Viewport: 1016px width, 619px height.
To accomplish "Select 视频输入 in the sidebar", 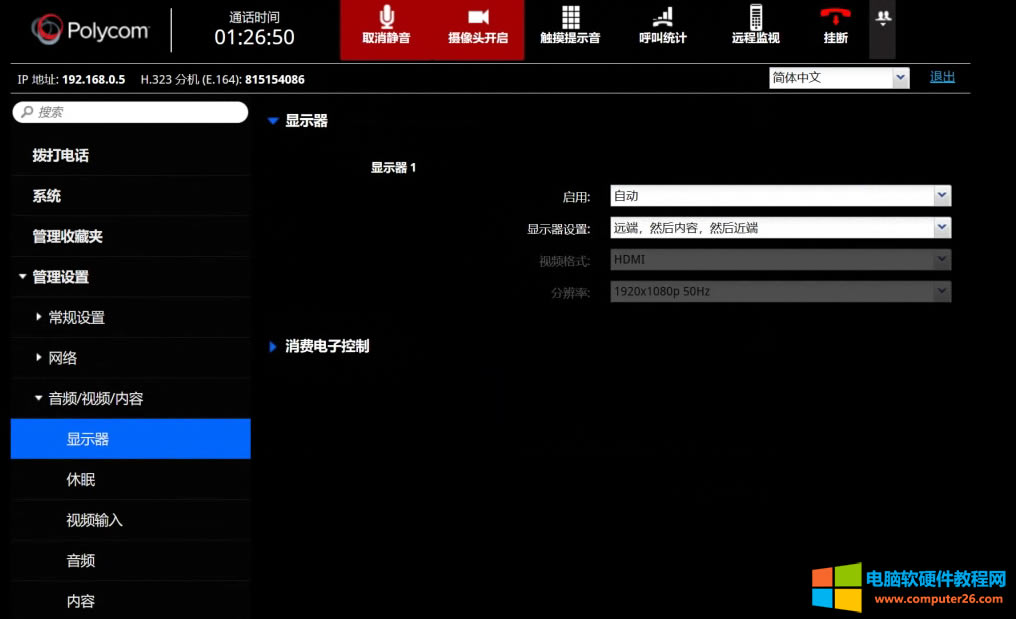I will 93,520.
